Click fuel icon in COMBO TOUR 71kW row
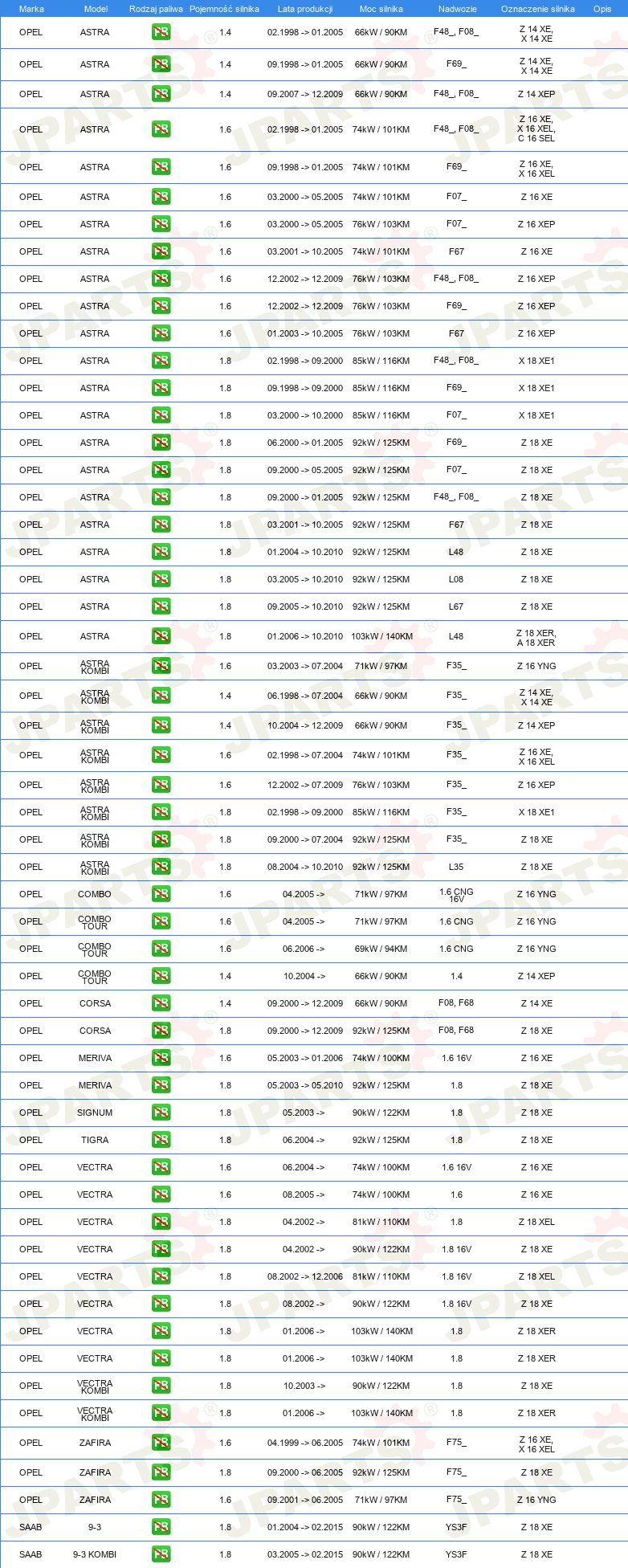This screenshot has width=628, height=1568. pos(161,921)
